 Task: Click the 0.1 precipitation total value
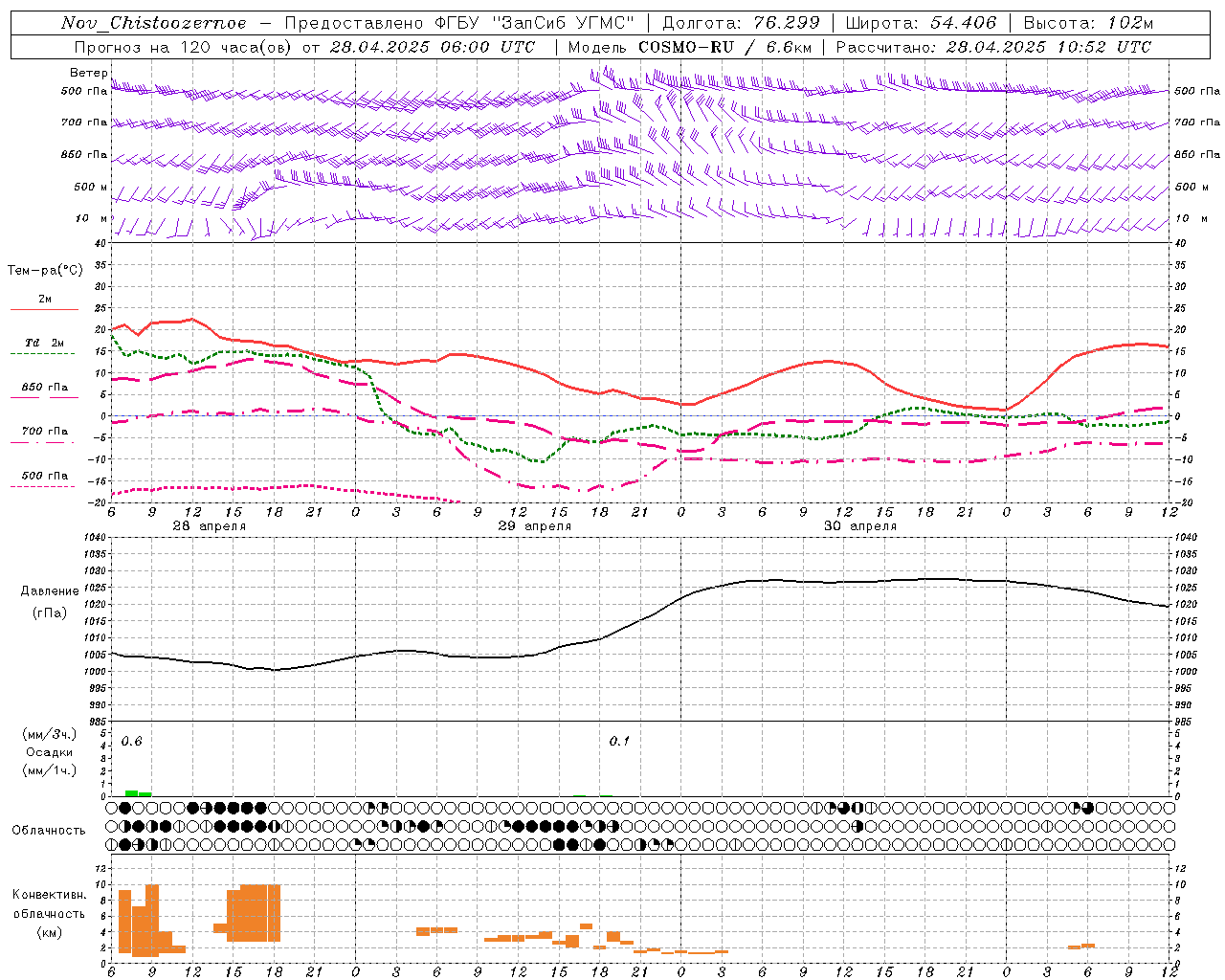pyautogui.click(x=619, y=742)
